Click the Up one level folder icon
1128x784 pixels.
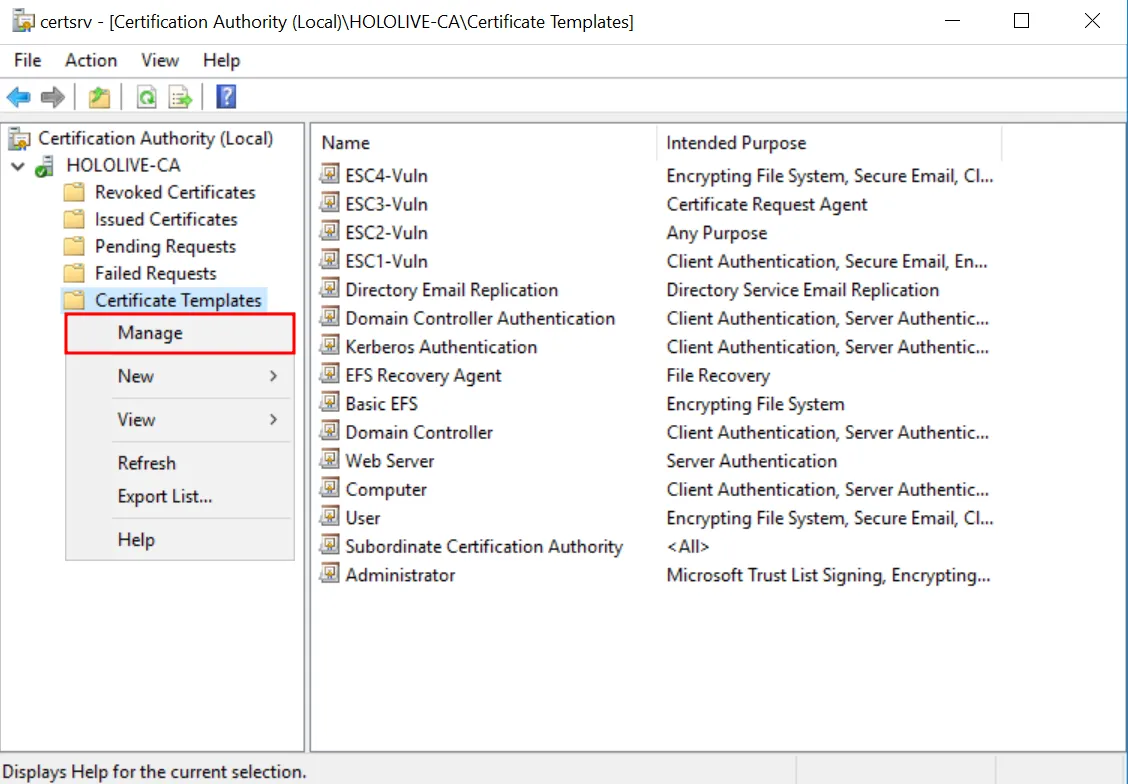[x=99, y=97]
